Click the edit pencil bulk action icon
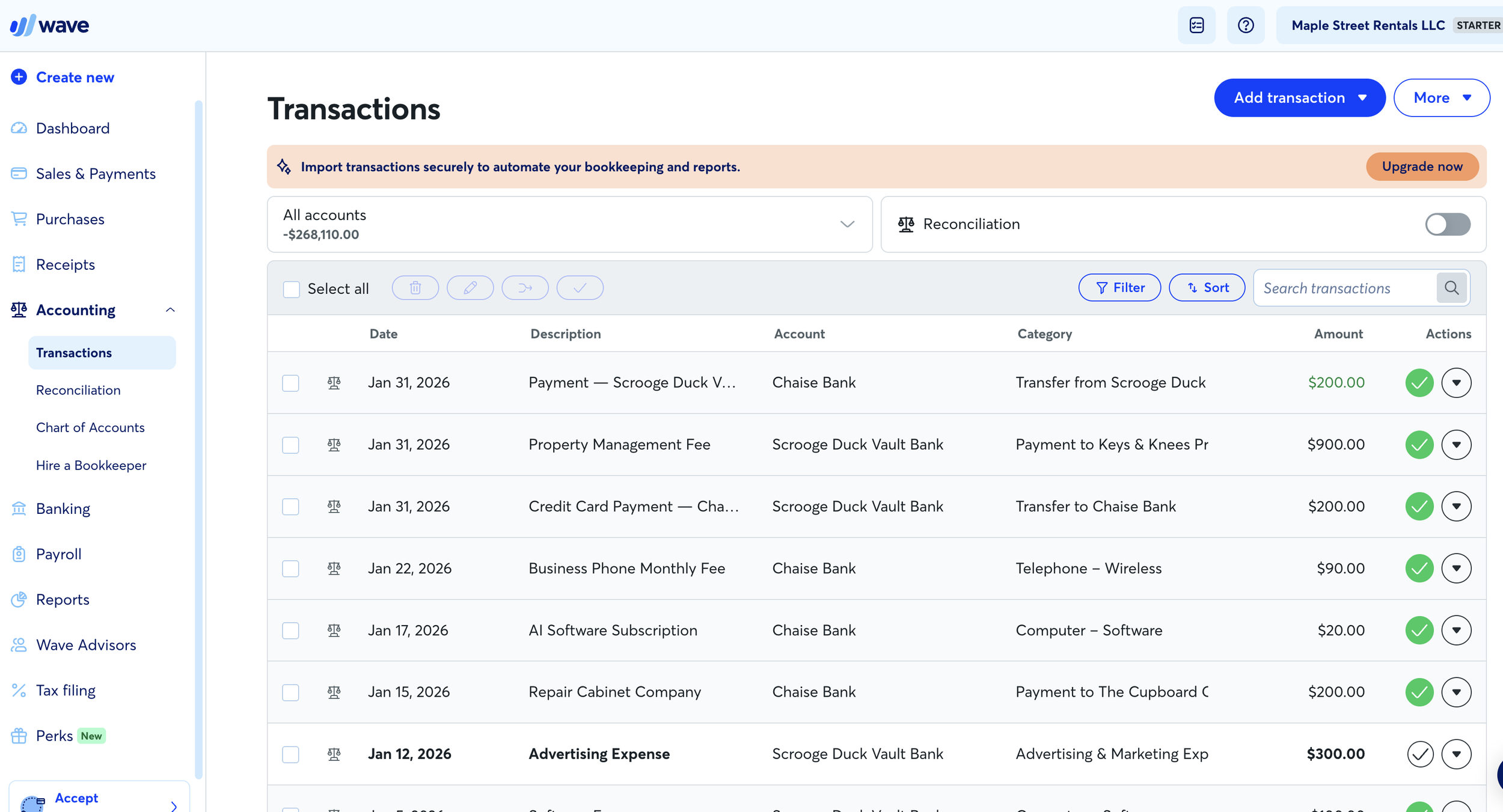The image size is (1503, 812). pyautogui.click(x=470, y=288)
